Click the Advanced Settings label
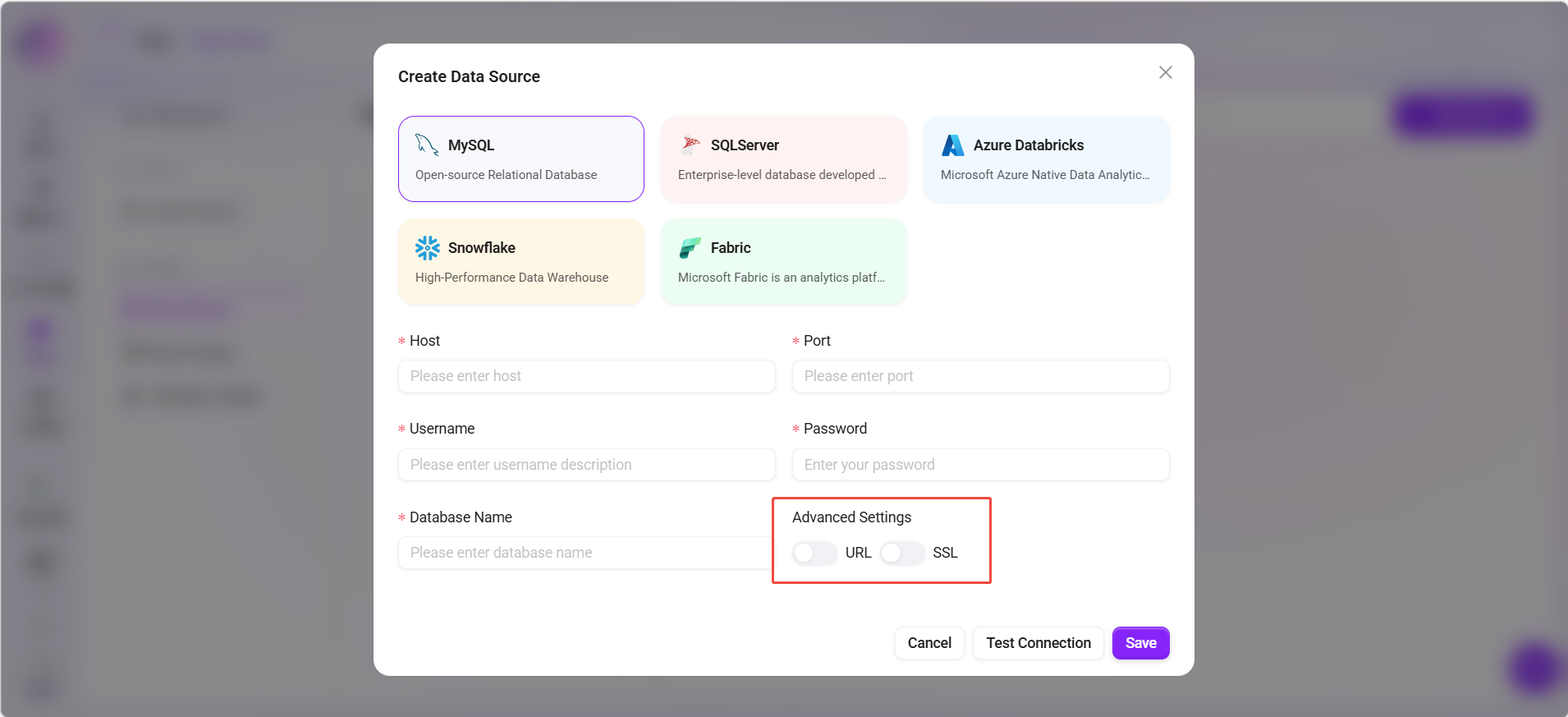Viewport: 1568px width, 717px height. pyautogui.click(x=851, y=517)
